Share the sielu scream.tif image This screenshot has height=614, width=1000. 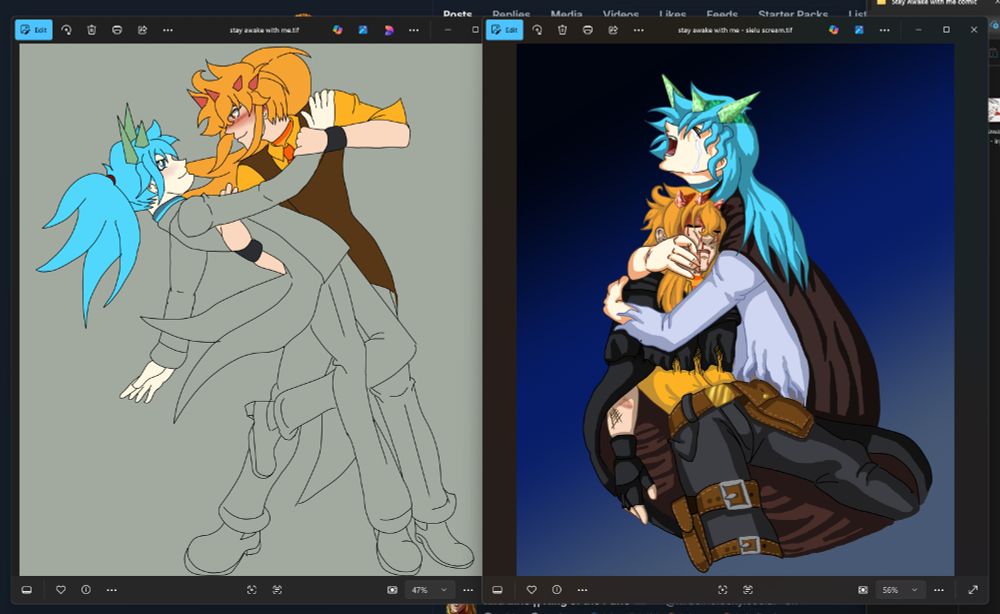point(613,30)
